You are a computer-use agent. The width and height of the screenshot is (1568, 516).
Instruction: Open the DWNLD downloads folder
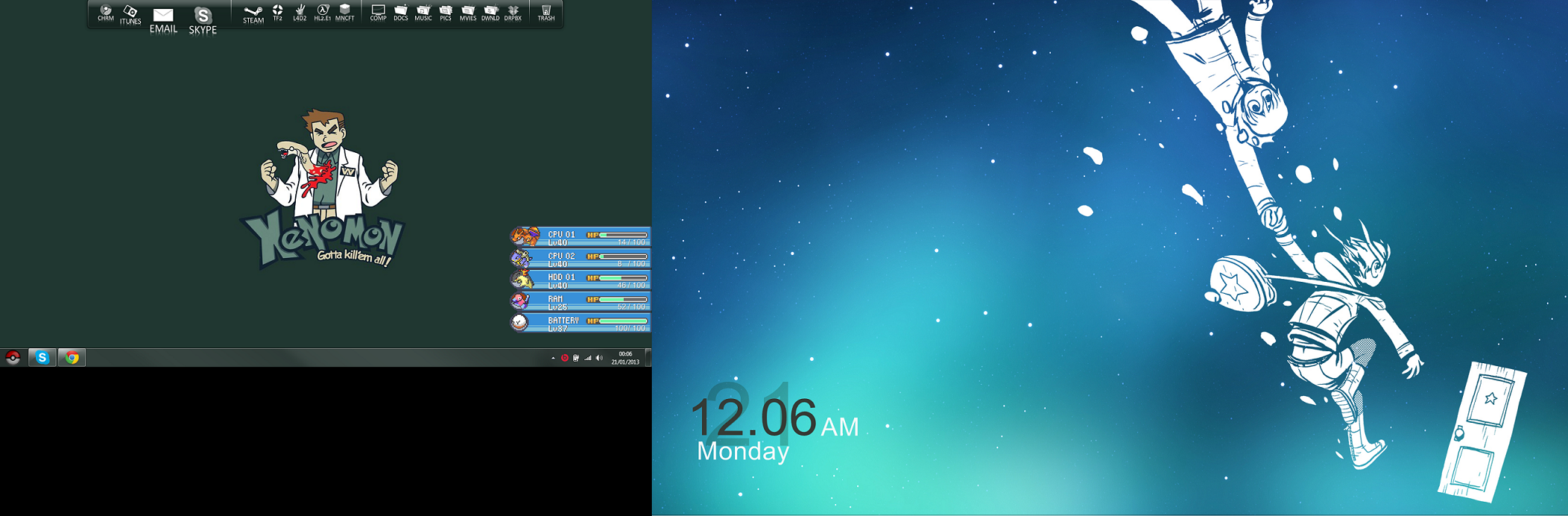pos(490,13)
